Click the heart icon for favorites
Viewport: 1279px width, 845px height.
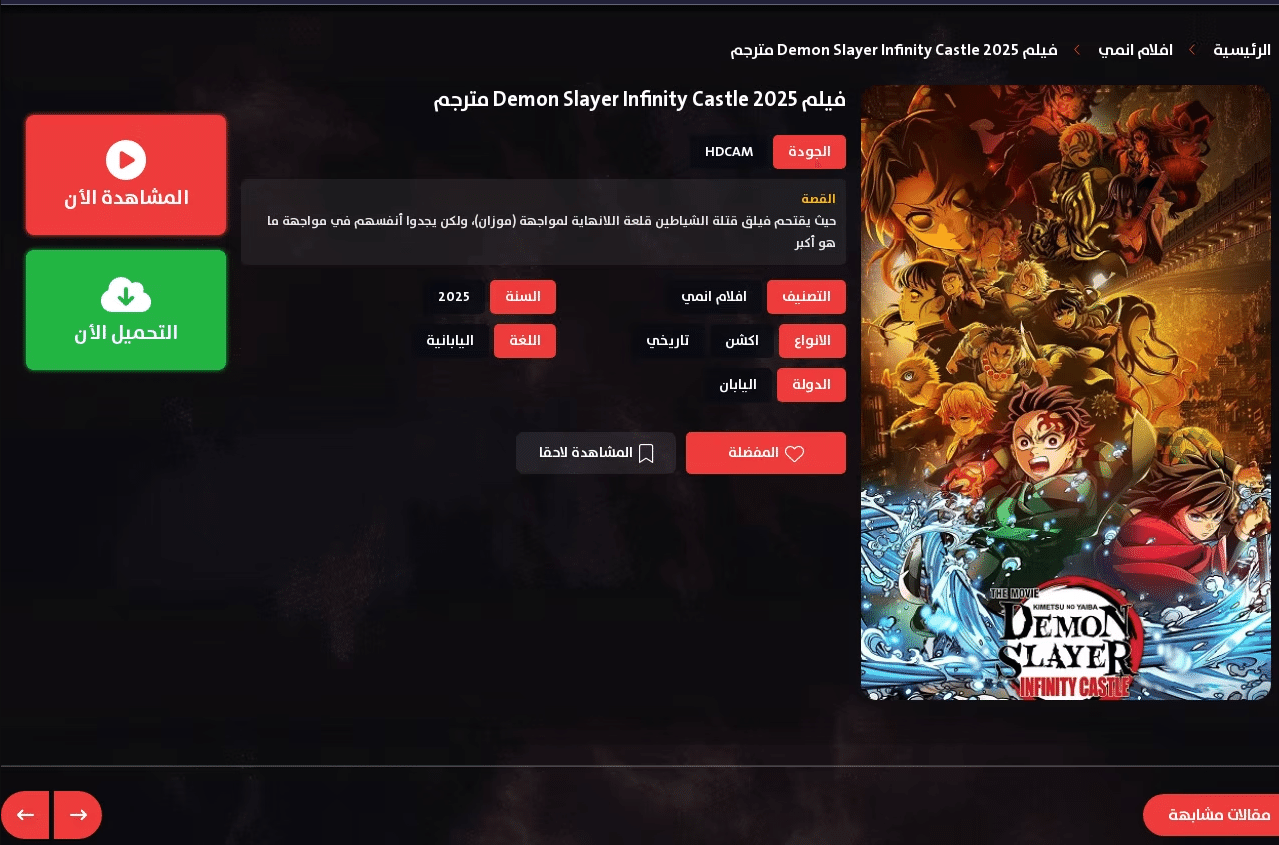pyautogui.click(x=794, y=454)
